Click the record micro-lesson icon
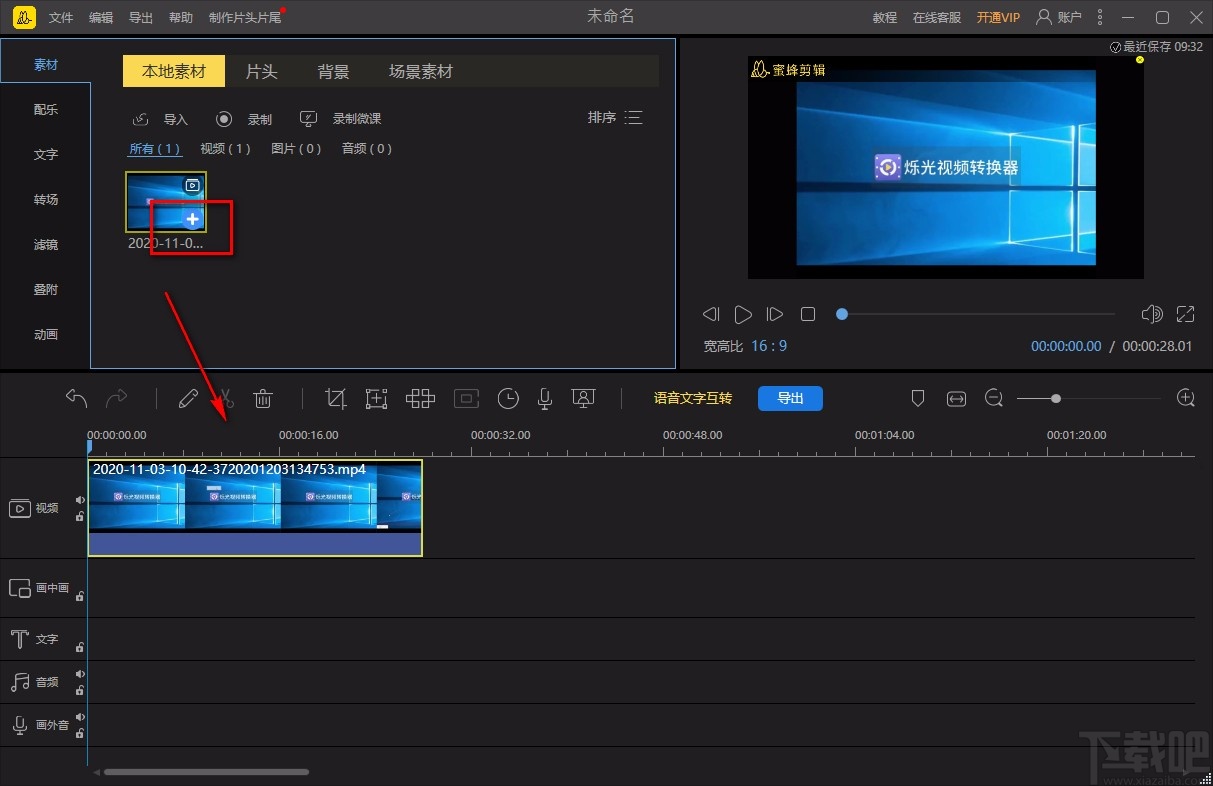Image resolution: width=1213 pixels, height=786 pixels. 309,118
